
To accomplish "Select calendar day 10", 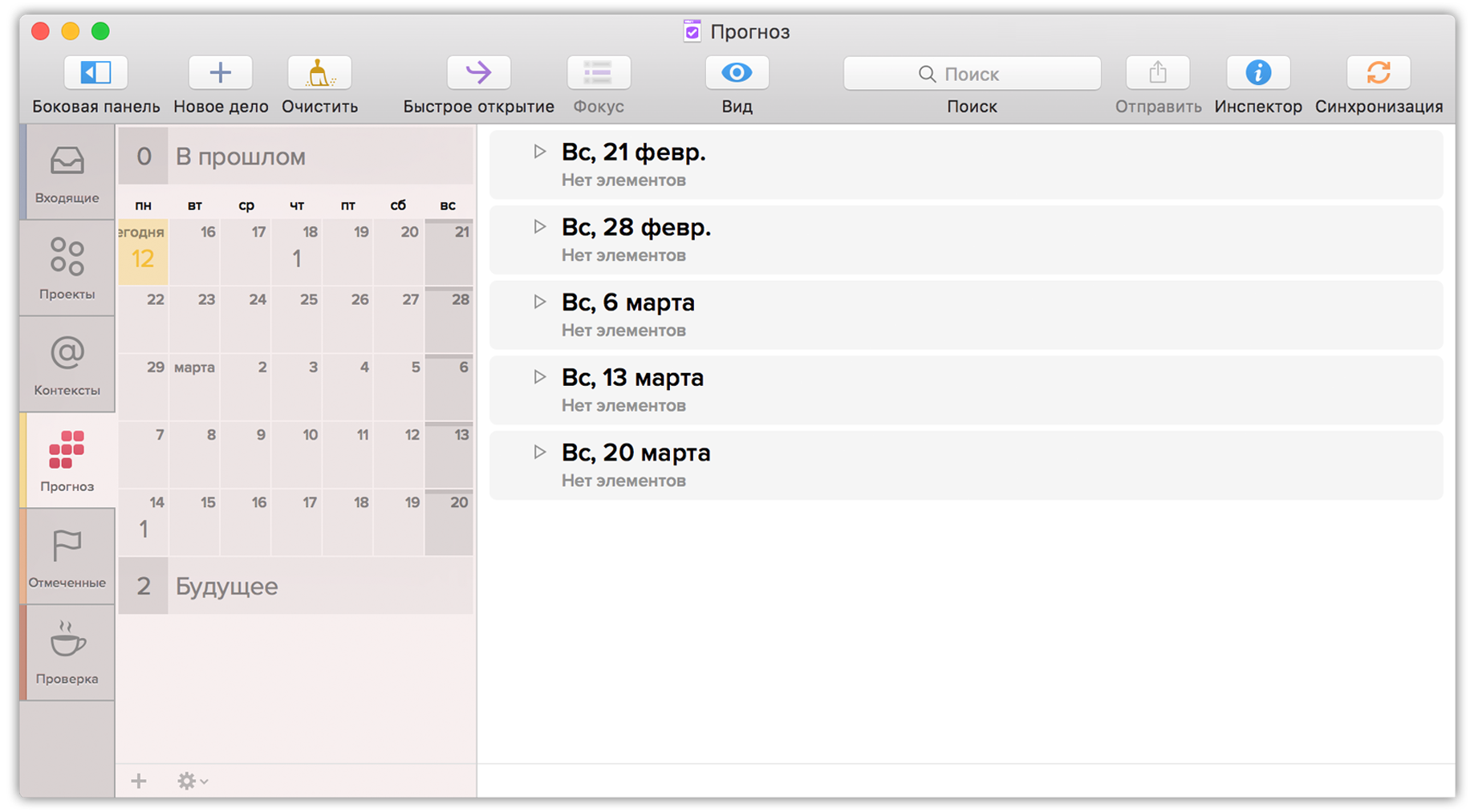I will pos(297,455).
